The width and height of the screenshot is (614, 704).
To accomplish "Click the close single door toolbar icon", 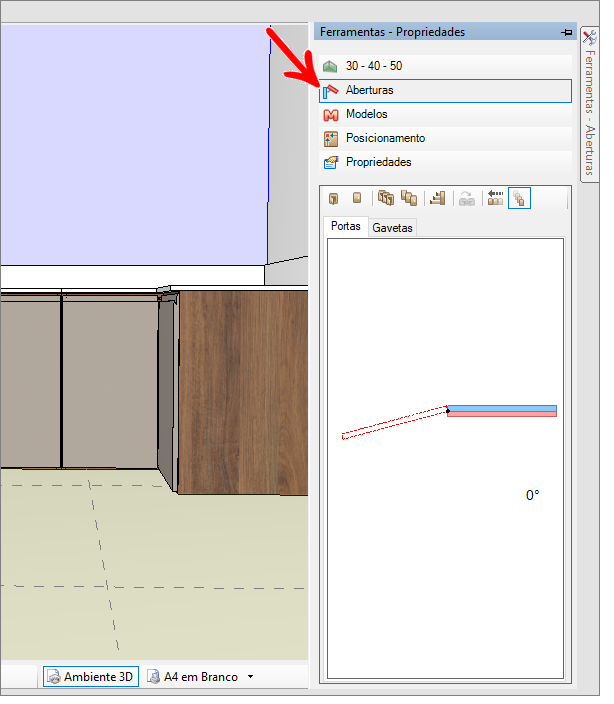I will [x=357, y=198].
